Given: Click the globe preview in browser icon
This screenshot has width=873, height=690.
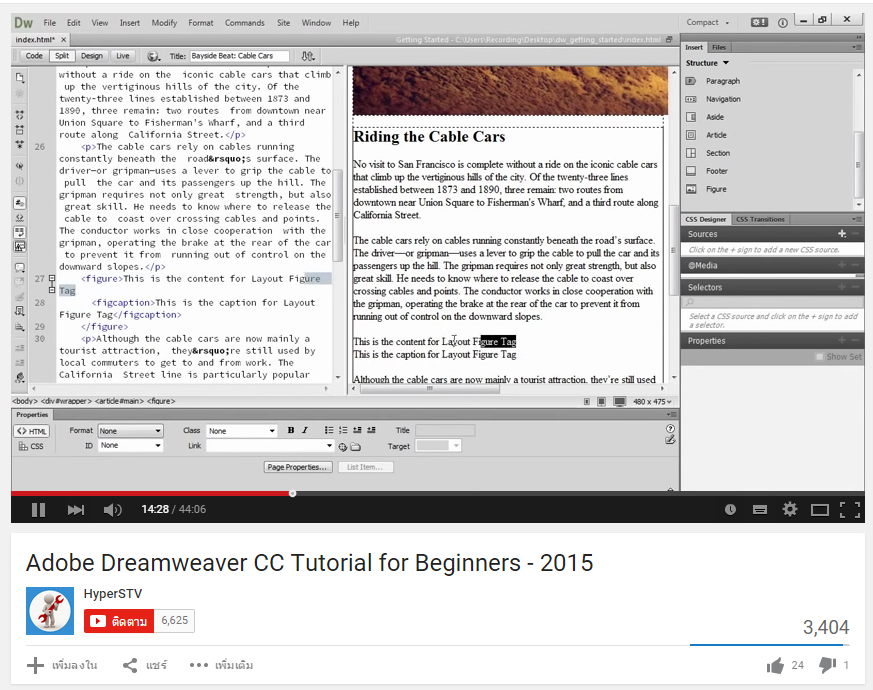Looking at the screenshot, I should 153,56.
